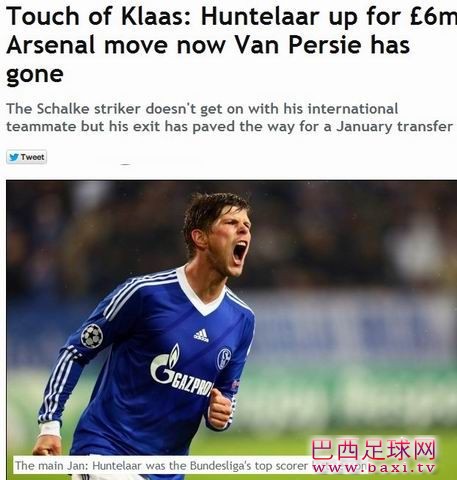Click the player's white wristband
457x480 pixels.
(50, 430)
